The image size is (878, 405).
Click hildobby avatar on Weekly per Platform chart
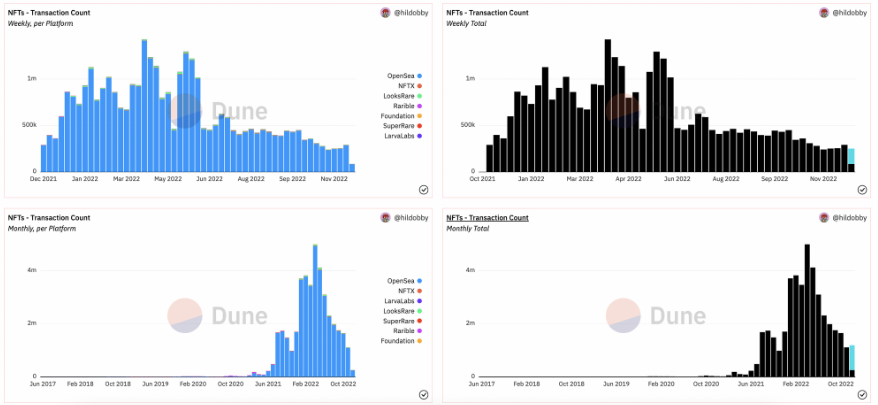pyautogui.click(x=385, y=12)
